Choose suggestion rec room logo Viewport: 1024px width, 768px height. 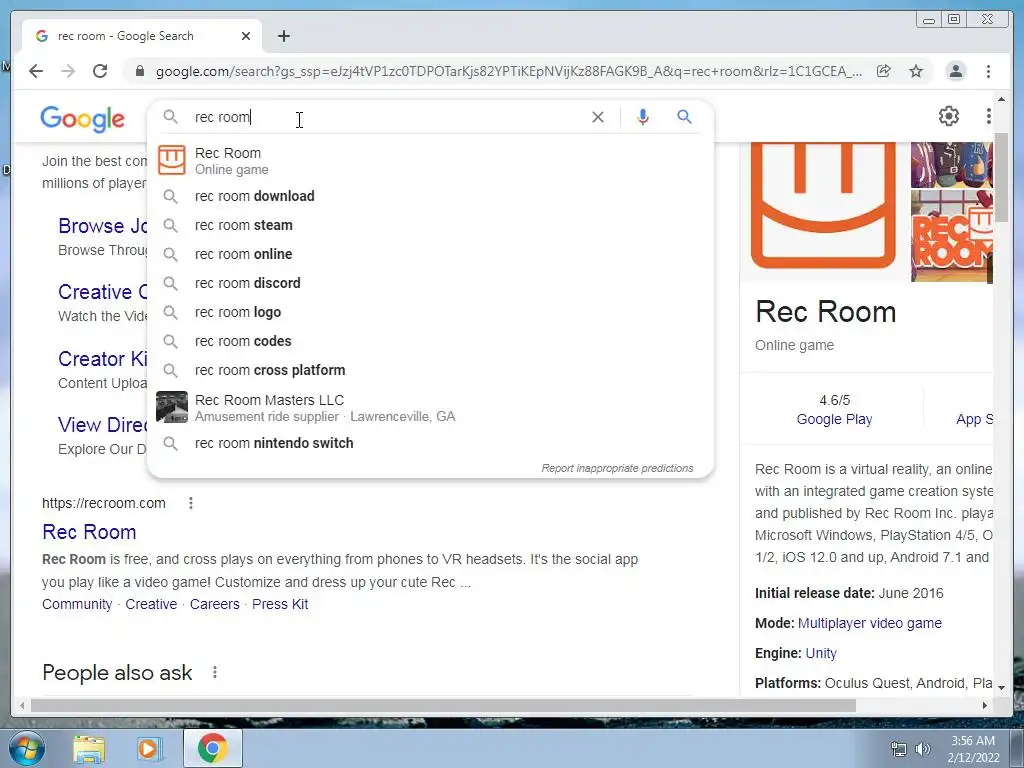[x=430, y=312]
